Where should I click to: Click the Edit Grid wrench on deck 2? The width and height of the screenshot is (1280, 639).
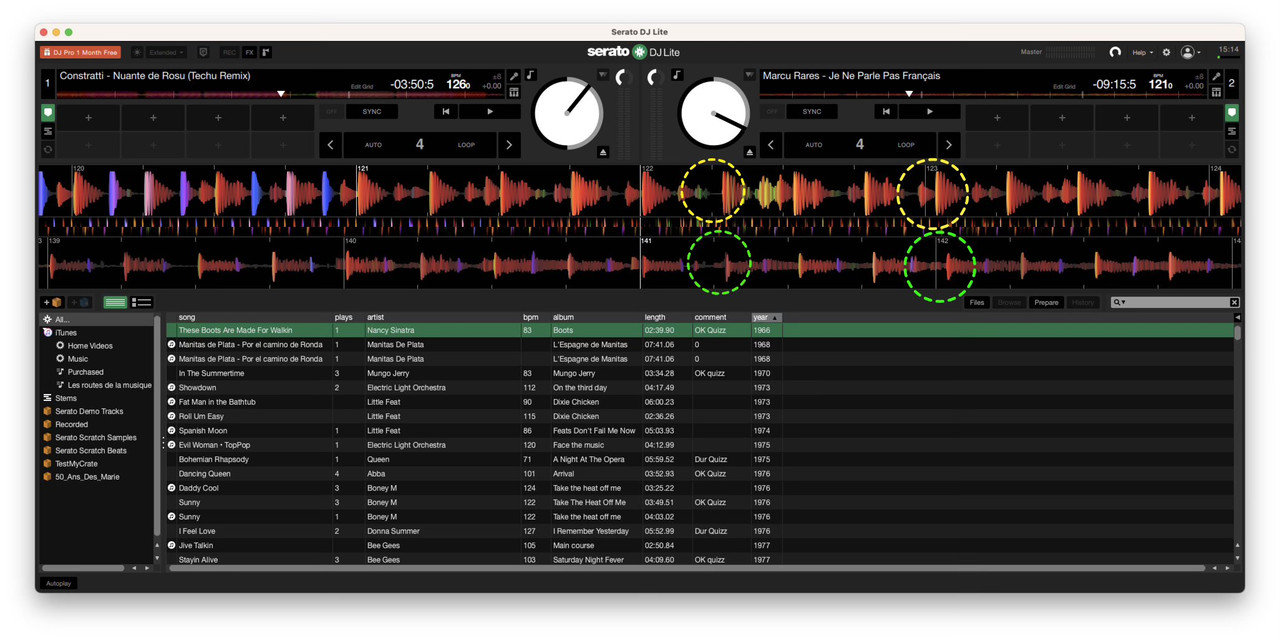coord(1216,76)
